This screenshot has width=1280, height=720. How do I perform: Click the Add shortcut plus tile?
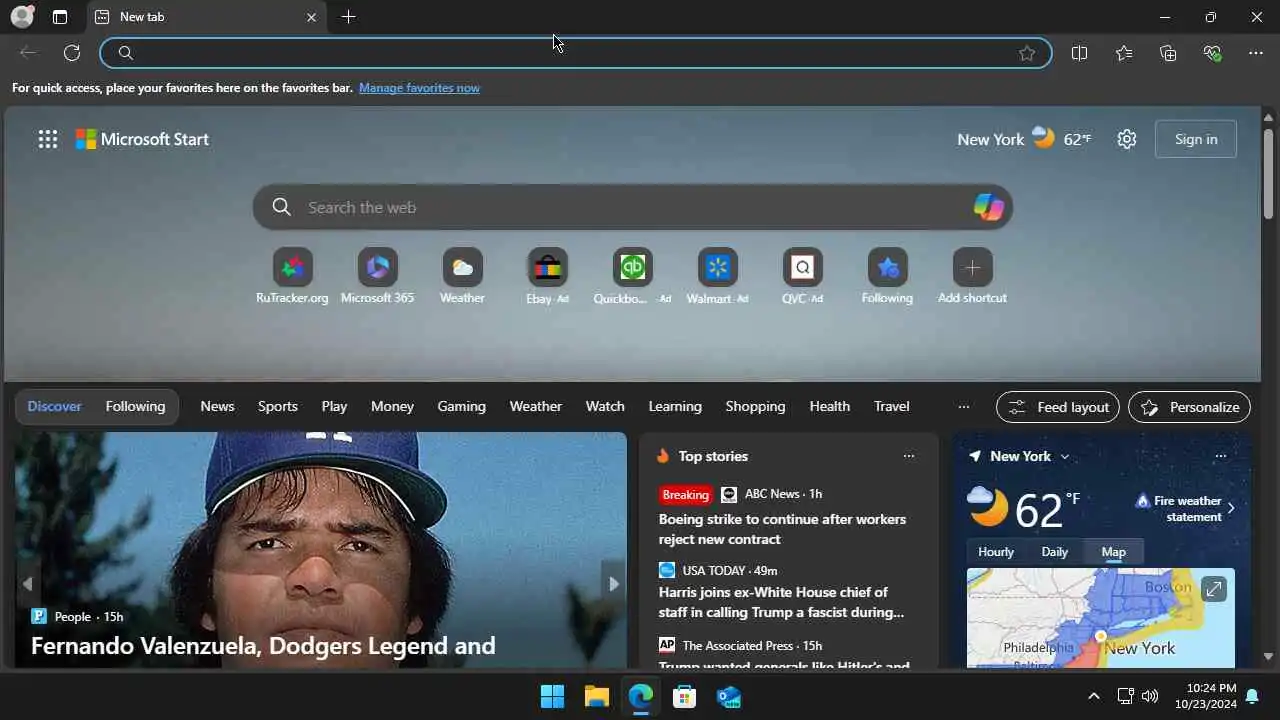click(x=972, y=277)
